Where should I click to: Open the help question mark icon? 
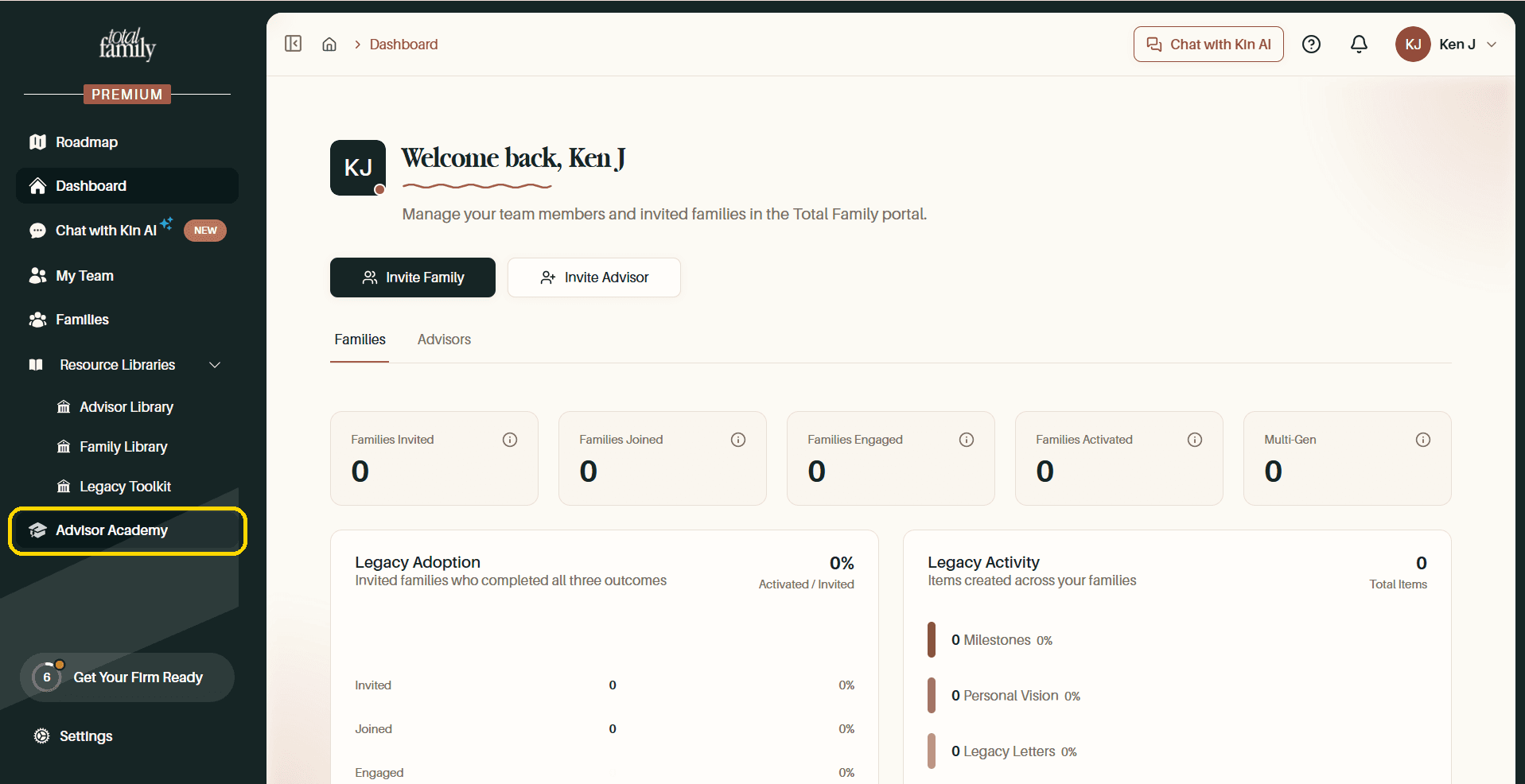[x=1311, y=45]
